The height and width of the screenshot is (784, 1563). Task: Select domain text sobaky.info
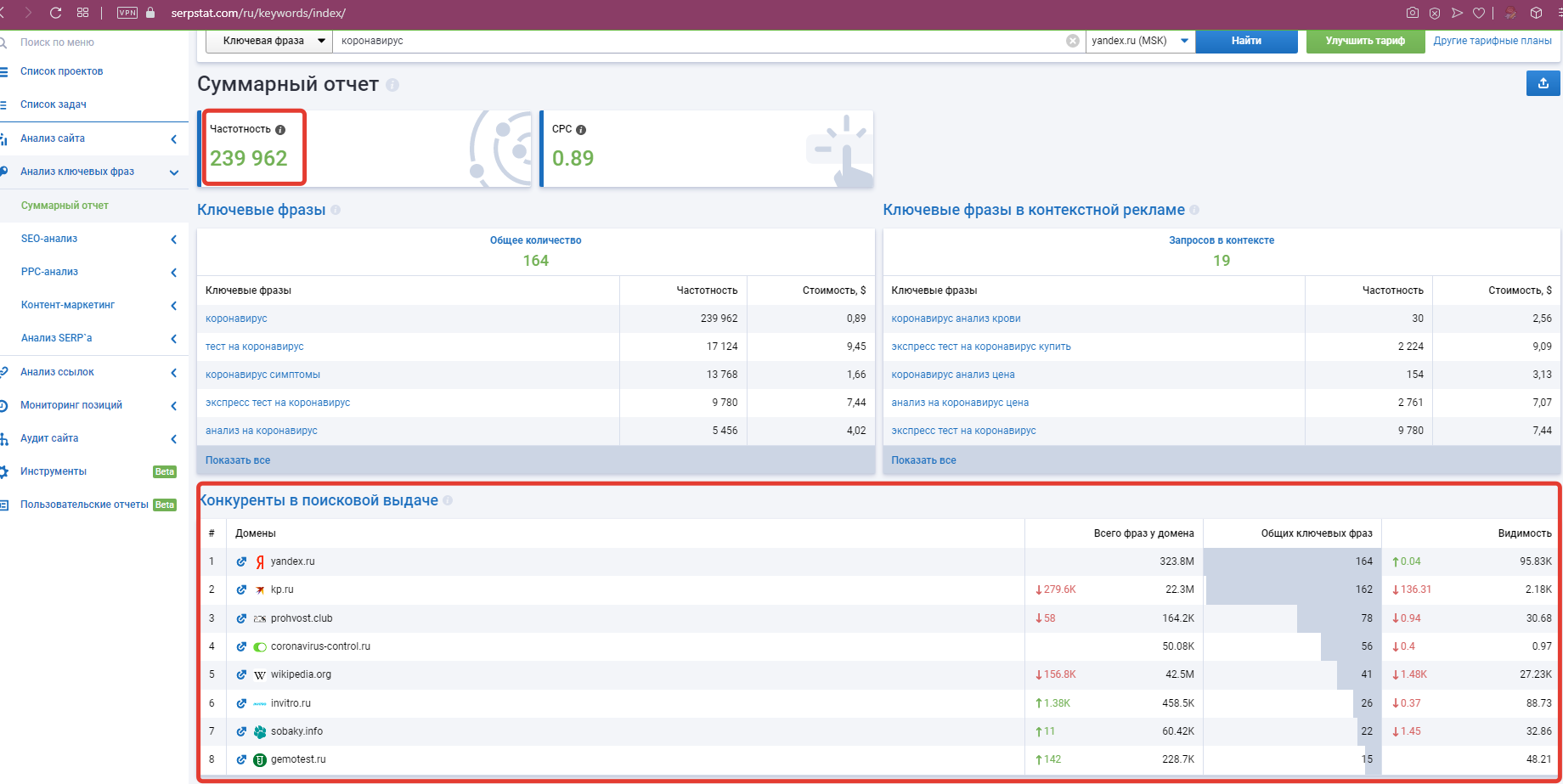[296, 731]
